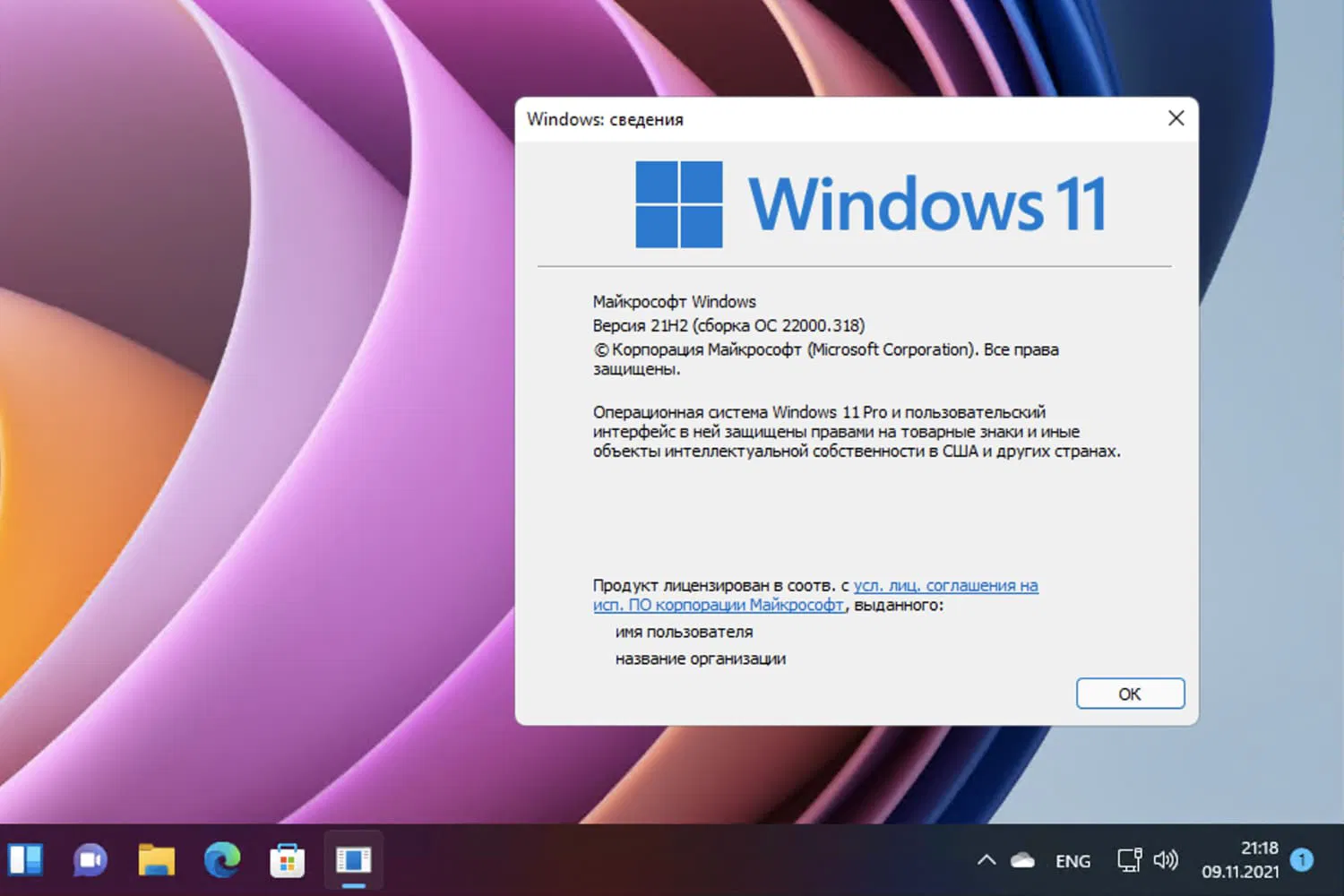Open the Microsoft Store
Viewport: 1344px width, 896px height.
287,859
